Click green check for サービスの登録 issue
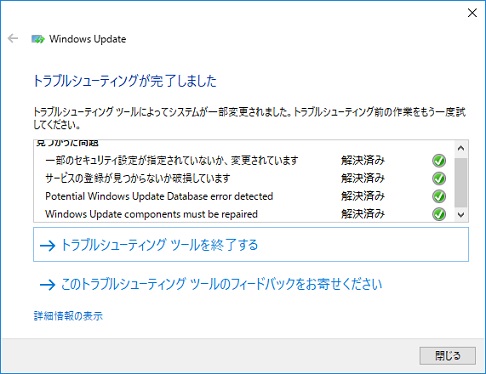Image resolution: width=486 pixels, height=374 pixels. [439, 178]
